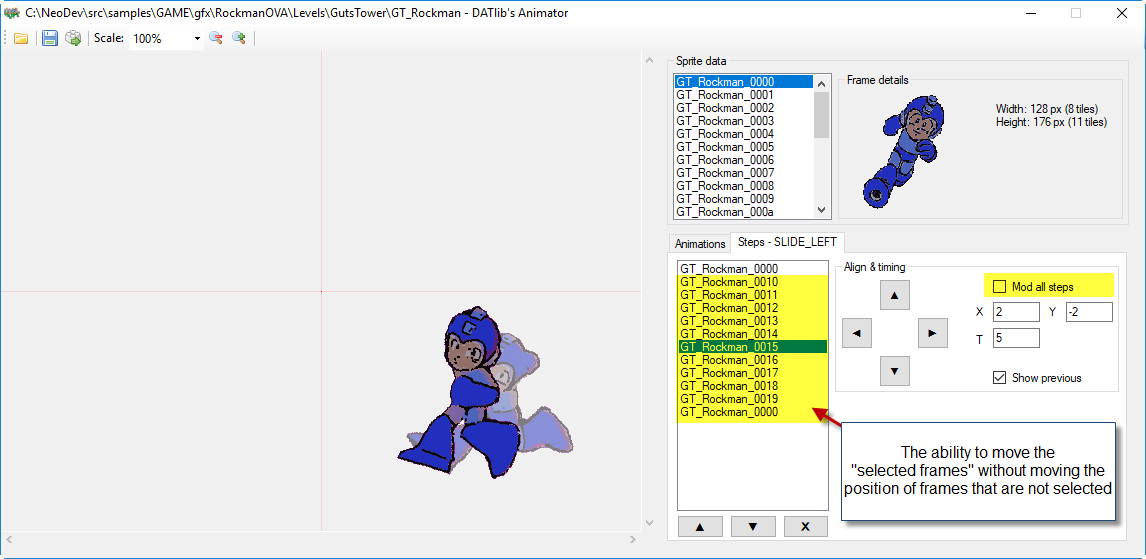Open the Scale percentage dropdown
Viewport: 1146px width, 559px height.
coord(197,39)
